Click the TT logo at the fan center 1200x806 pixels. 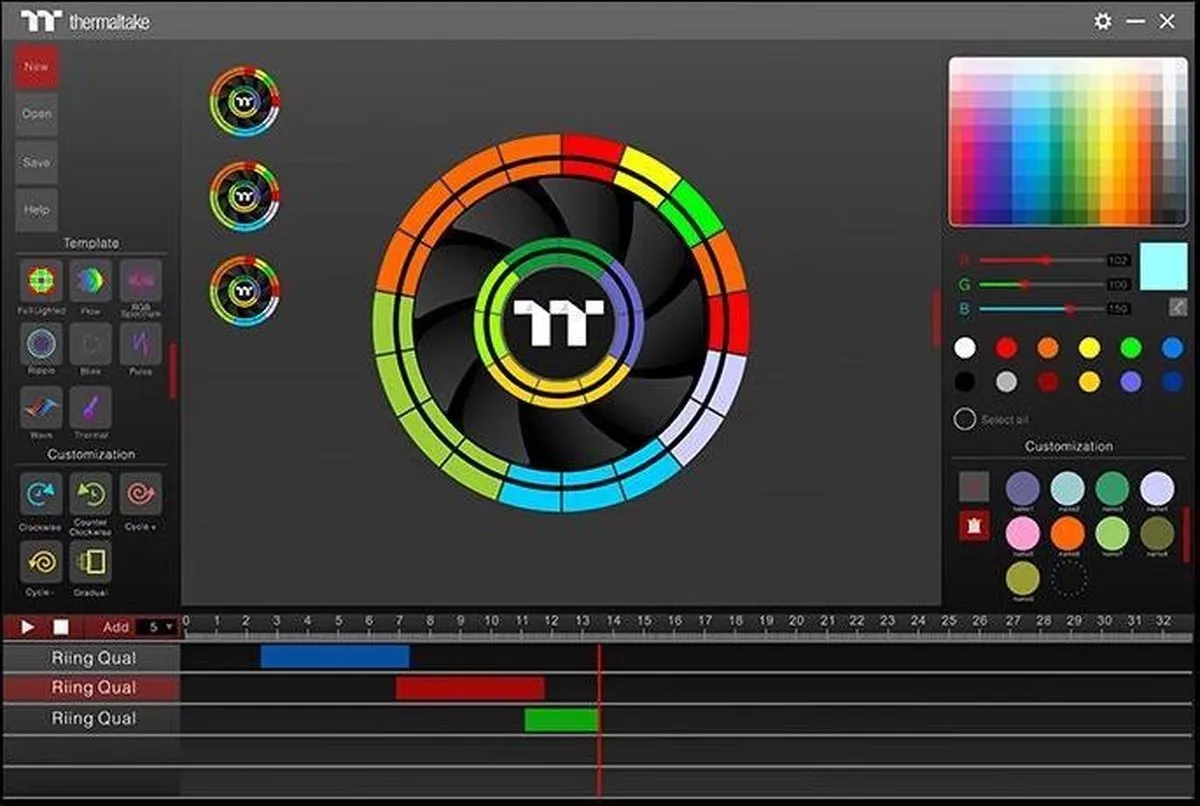[x=558, y=323]
